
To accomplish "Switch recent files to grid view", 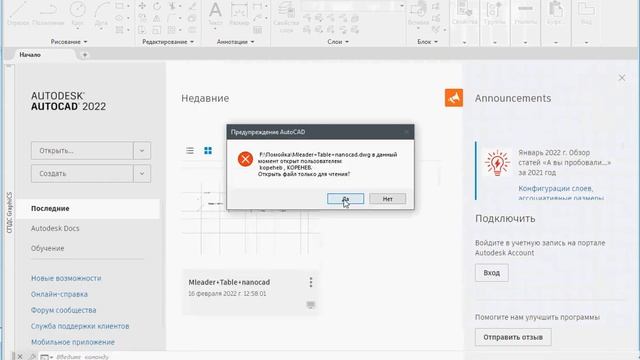I will point(208,151).
